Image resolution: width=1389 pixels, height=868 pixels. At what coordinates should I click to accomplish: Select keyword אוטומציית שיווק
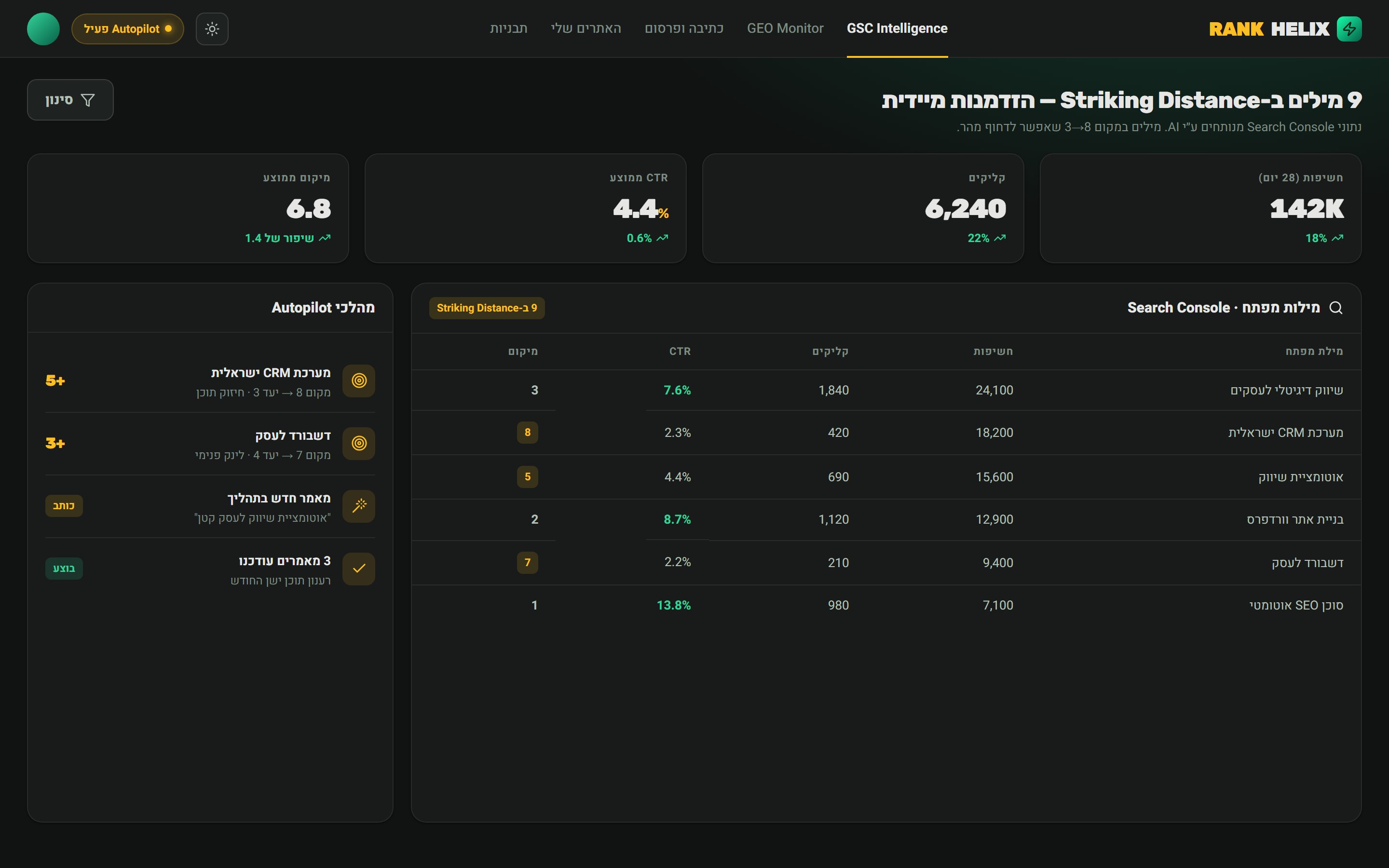(x=1301, y=477)
